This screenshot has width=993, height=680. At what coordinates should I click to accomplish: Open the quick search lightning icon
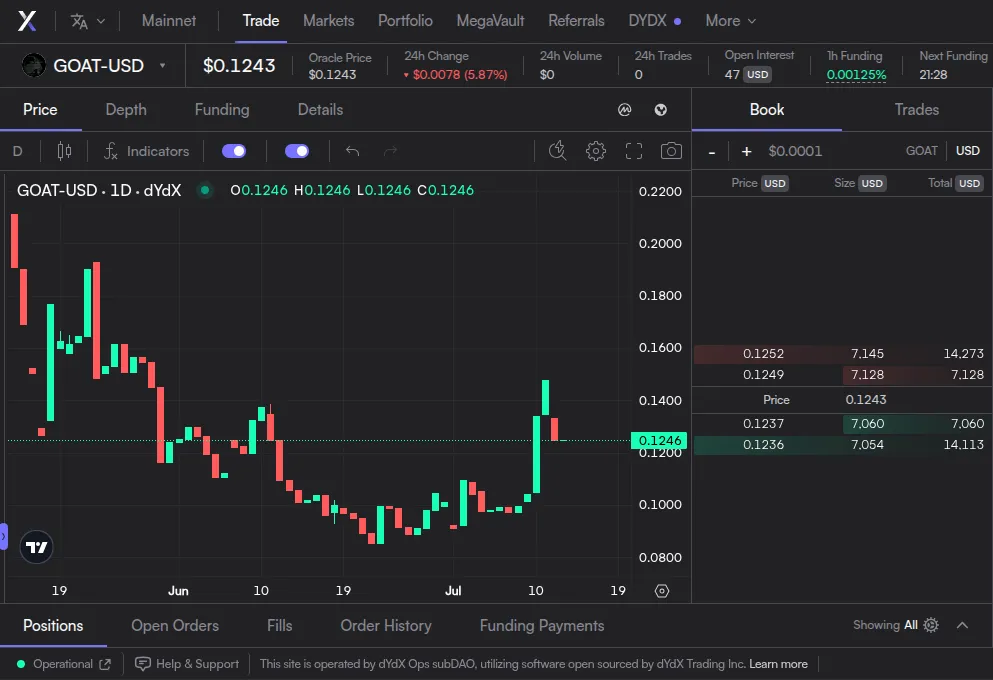557,151
